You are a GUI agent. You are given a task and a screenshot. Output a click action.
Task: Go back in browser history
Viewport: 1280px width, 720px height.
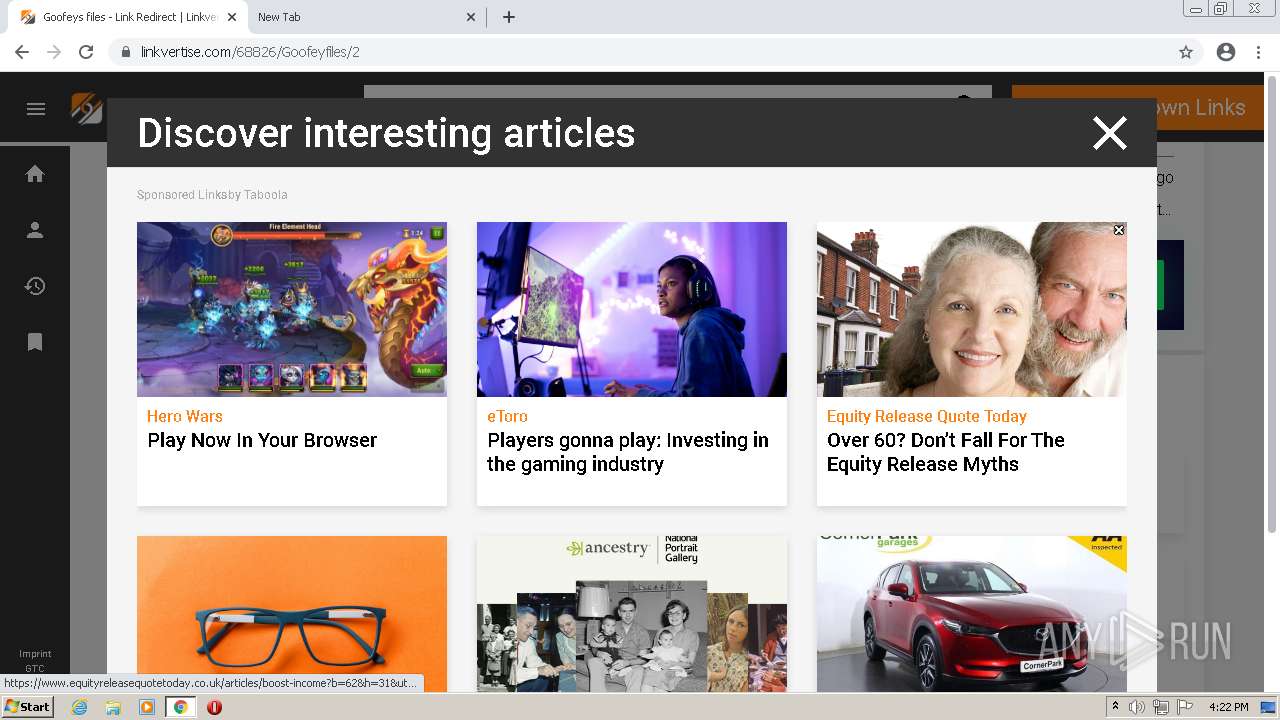click(22, 52)
